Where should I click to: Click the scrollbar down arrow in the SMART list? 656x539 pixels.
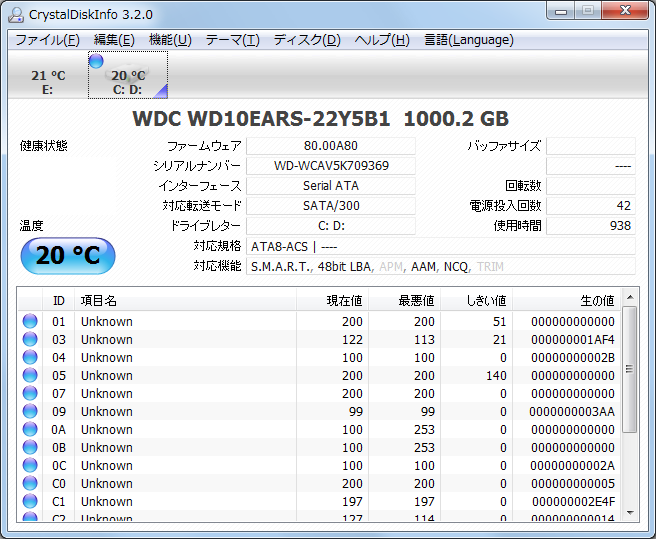(630, 513)
